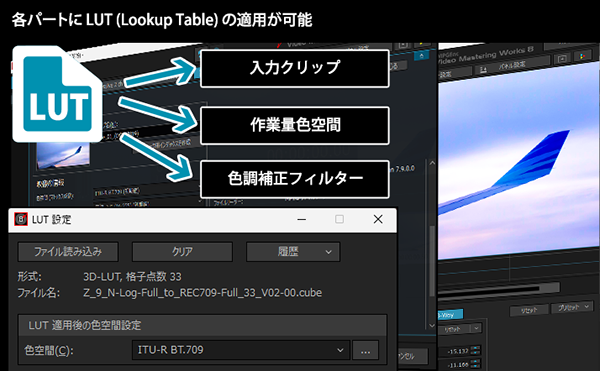
Task: Click the クリア clear button
Action: [x=182, y=252]
